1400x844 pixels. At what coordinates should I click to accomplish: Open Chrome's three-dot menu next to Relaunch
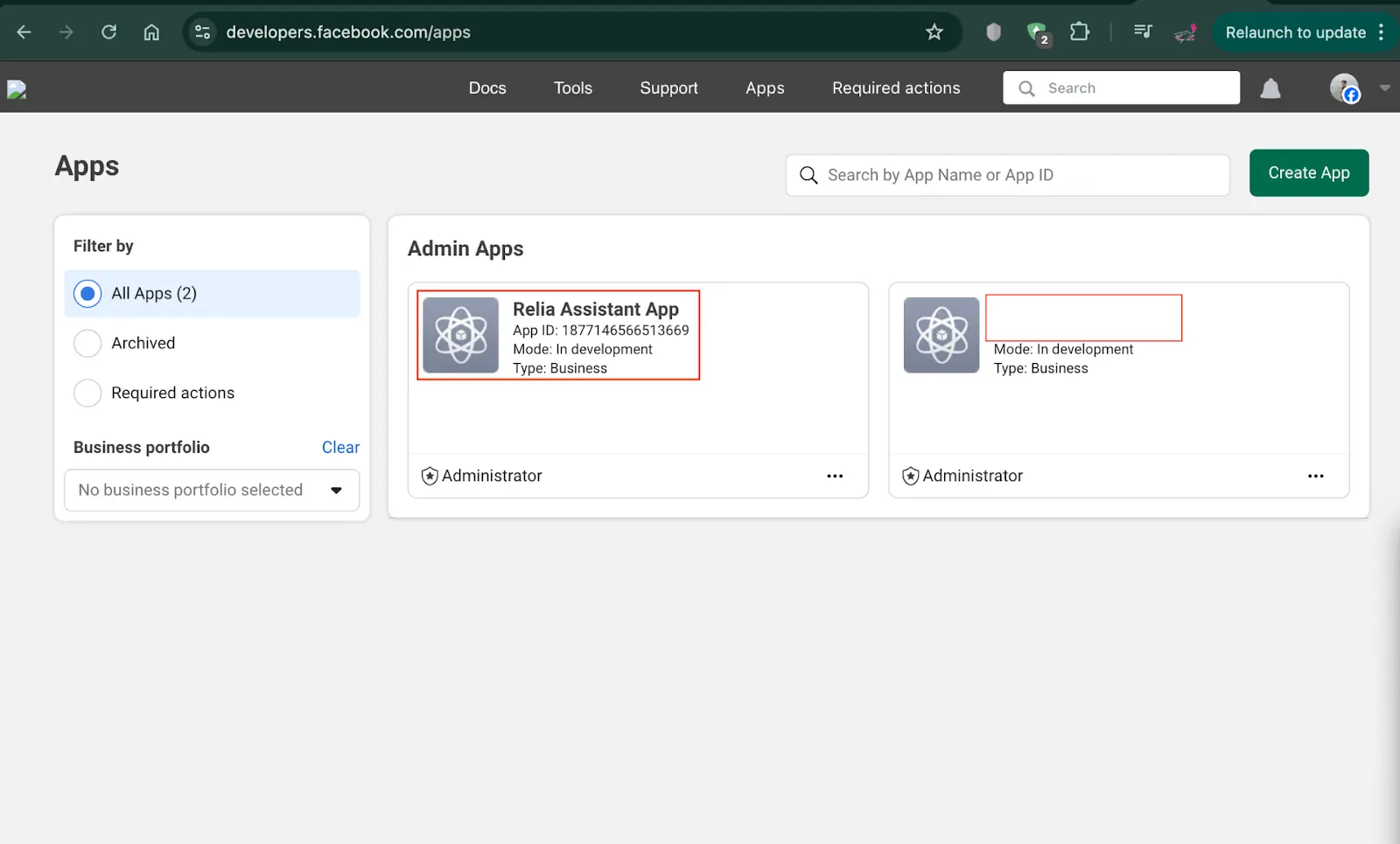pyautogui.click(x=1381, y=32)
